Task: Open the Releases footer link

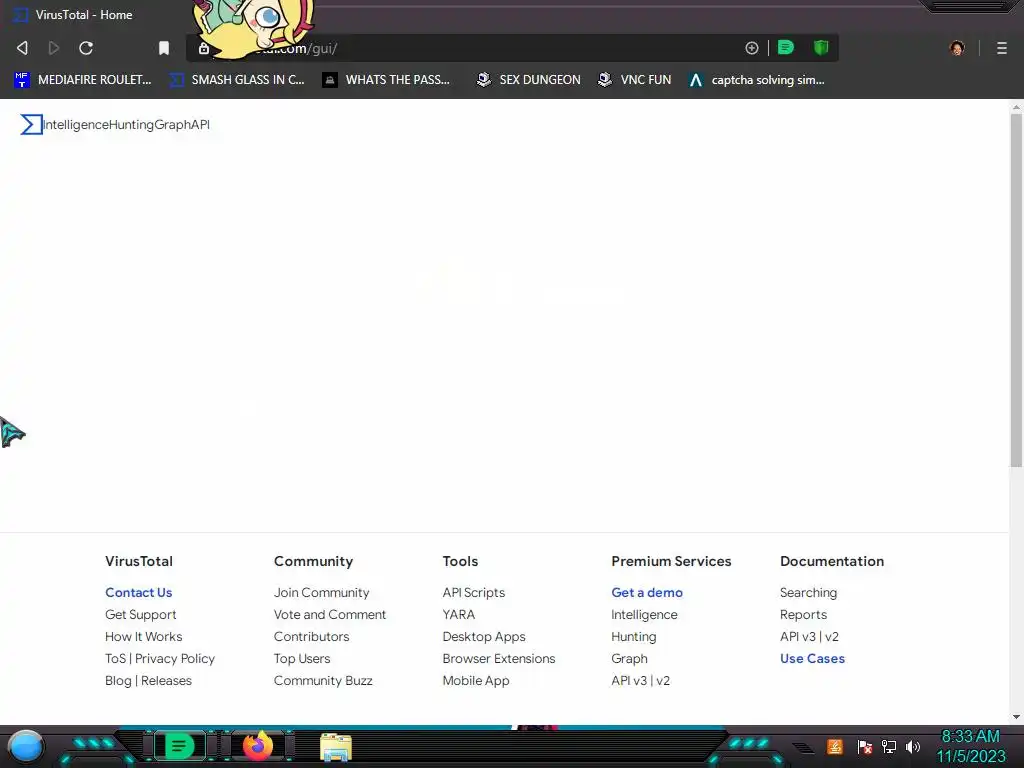Action: [x=167, y=680]
